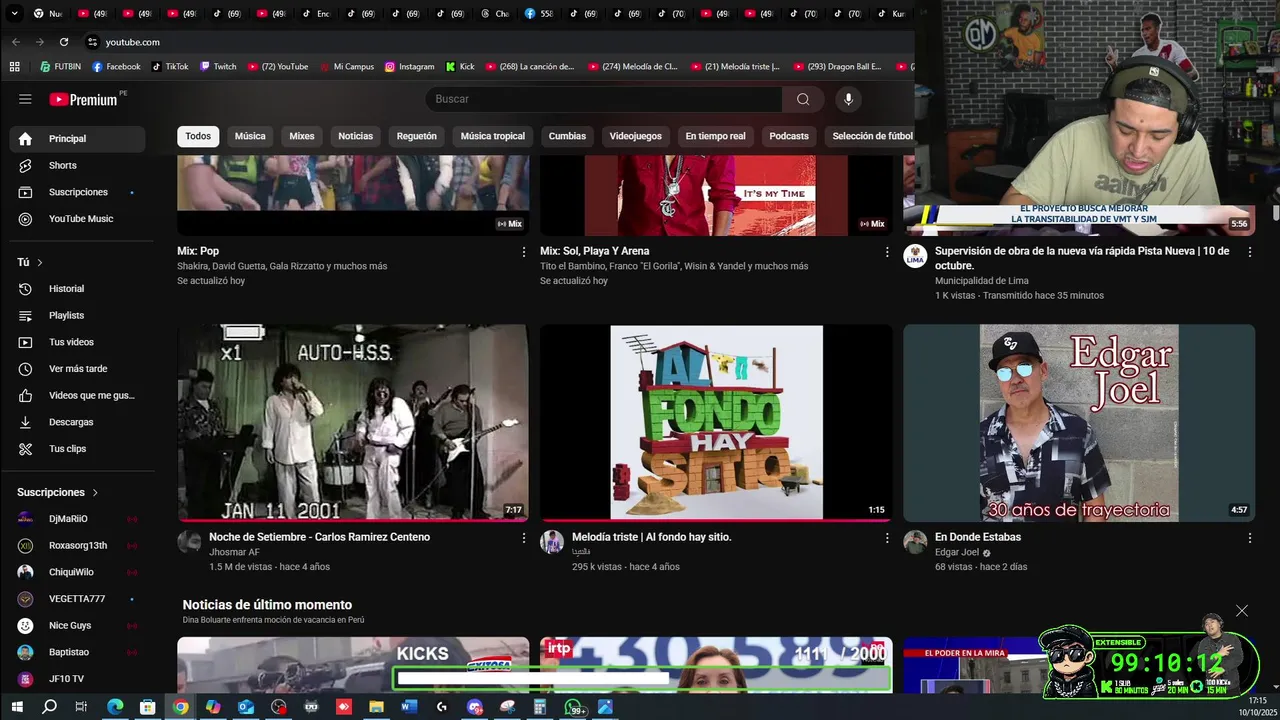Open the Chrome apps grid icon
Viewport: 1280px width, 720px height.
point(14,67)
